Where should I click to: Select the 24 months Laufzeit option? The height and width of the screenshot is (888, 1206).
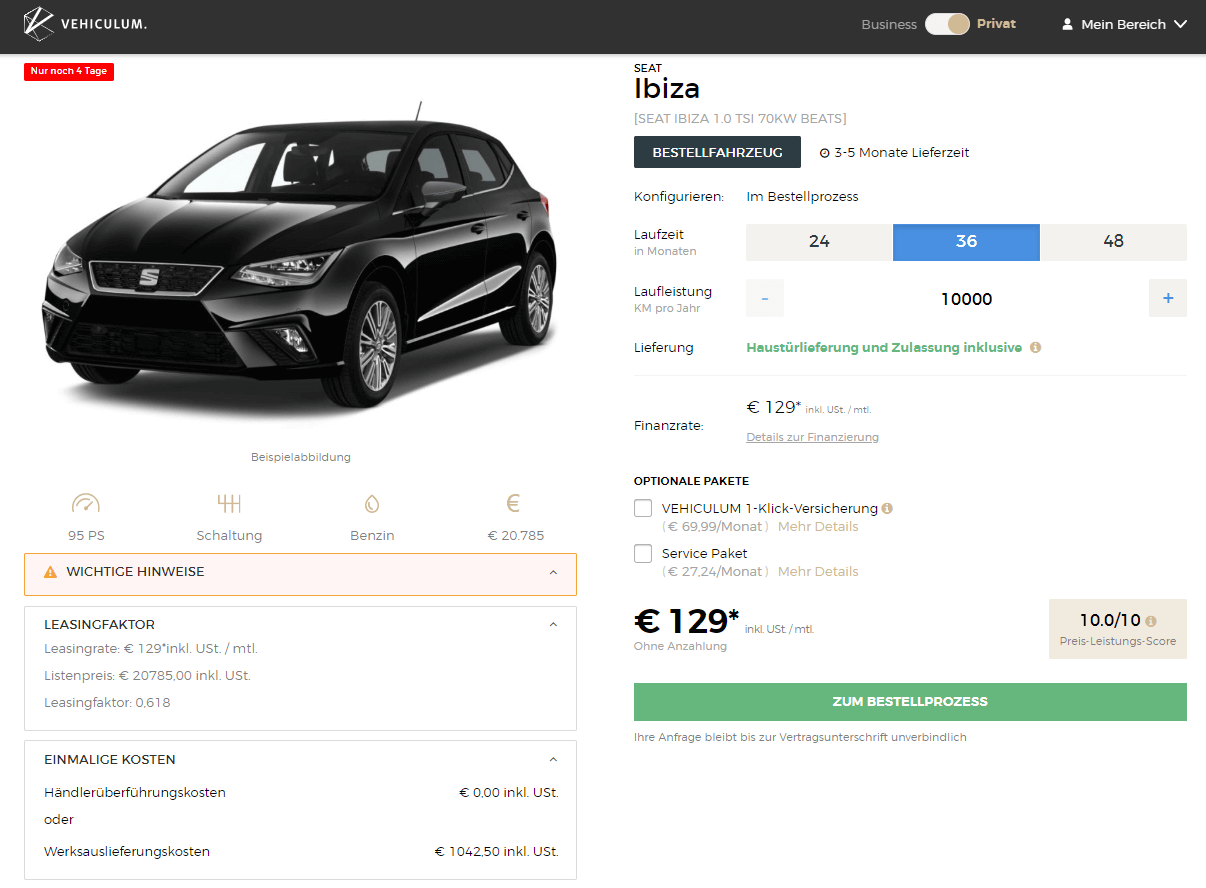[819, 242]
